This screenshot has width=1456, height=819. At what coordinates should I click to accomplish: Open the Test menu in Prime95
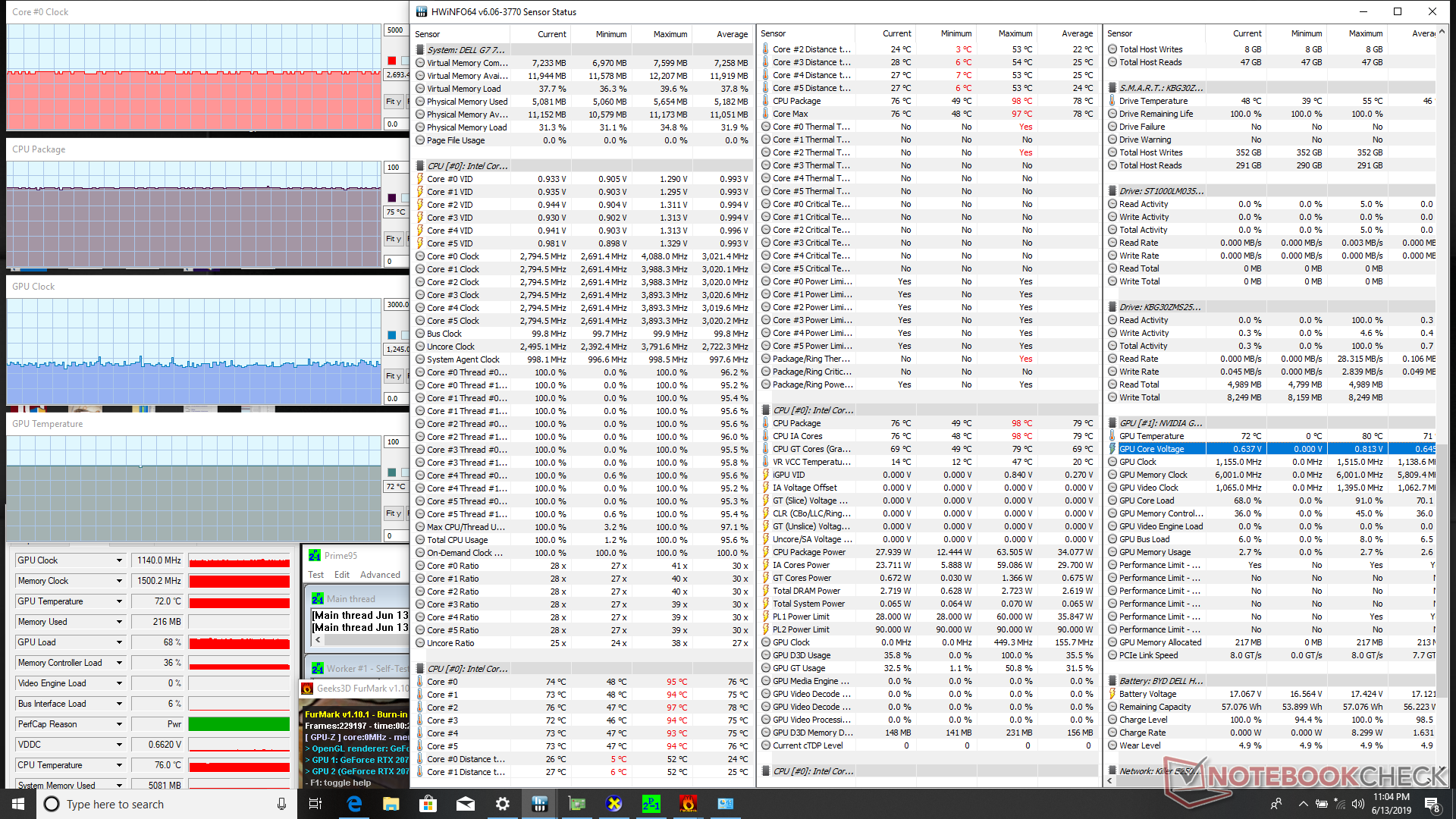click(315, 575)
